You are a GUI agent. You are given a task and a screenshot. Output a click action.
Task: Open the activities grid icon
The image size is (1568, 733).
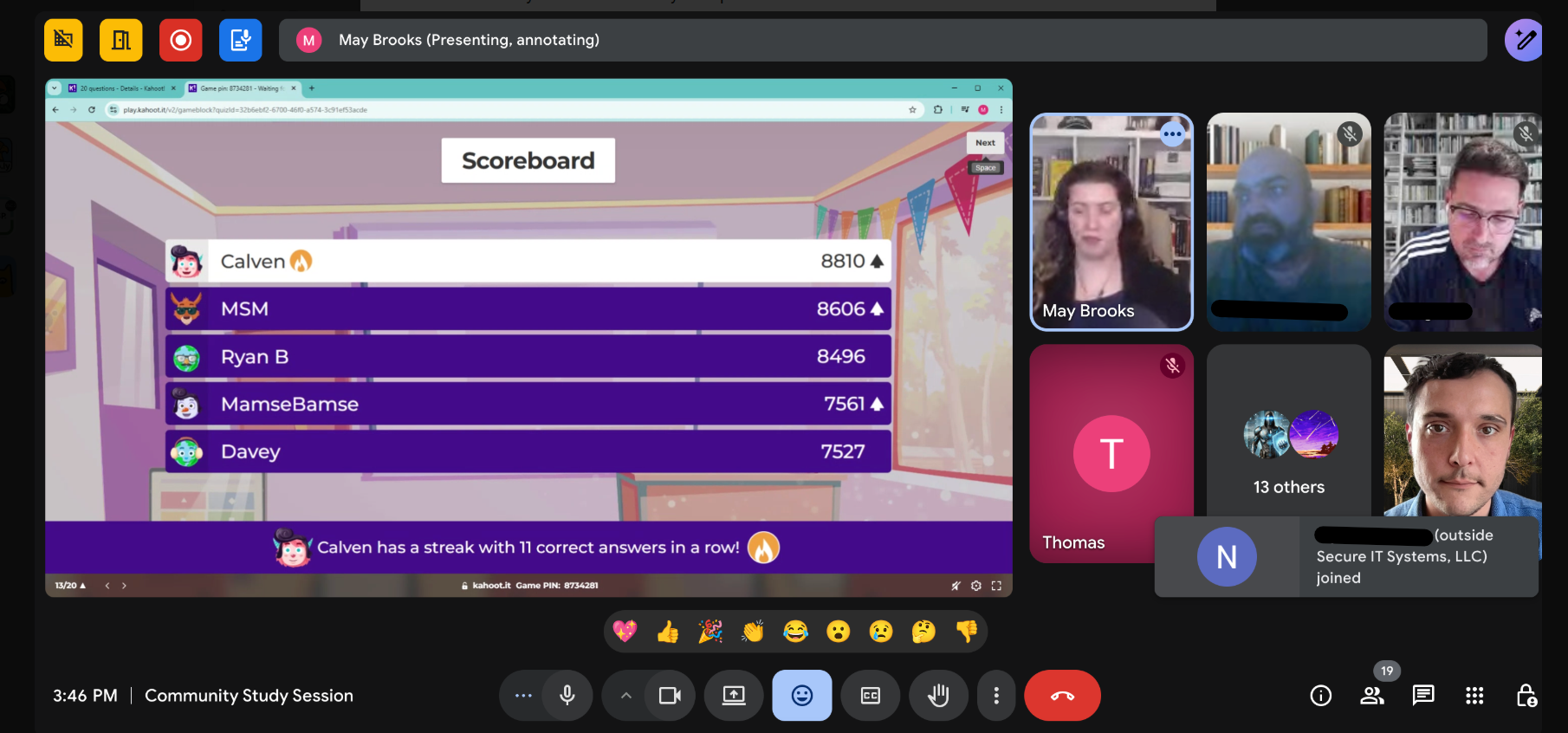pyautogui.click(x=1474, y=695)
